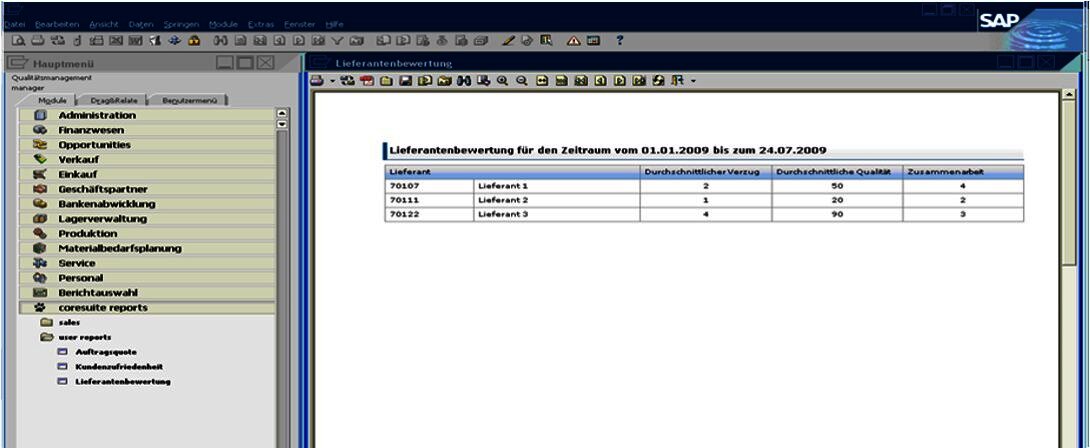The image size is (1090, 448).
Task: Click the fit page width icon in the report toolbar
Action: click(x=542, y=81)
